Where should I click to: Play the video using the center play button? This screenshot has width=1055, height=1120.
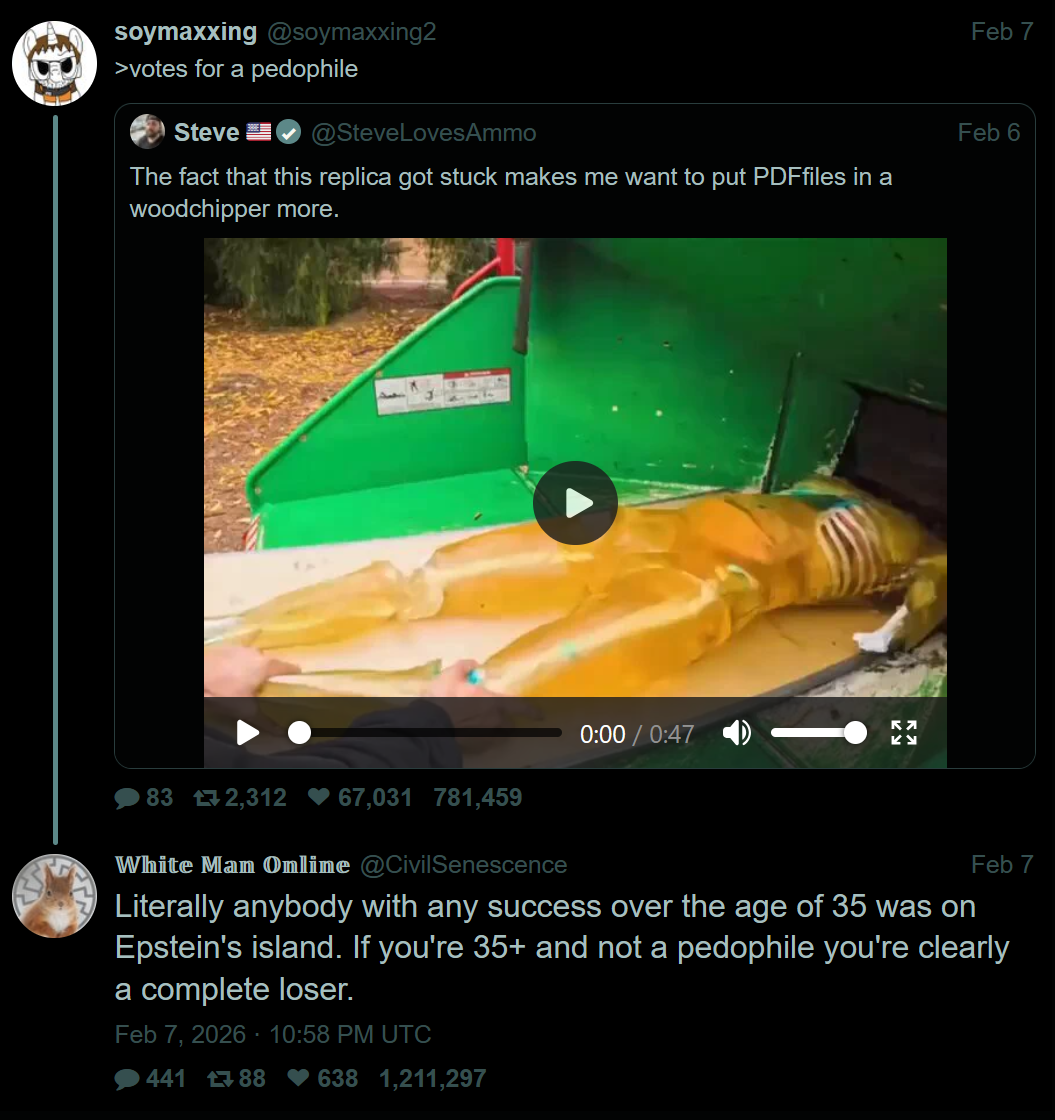575,503
